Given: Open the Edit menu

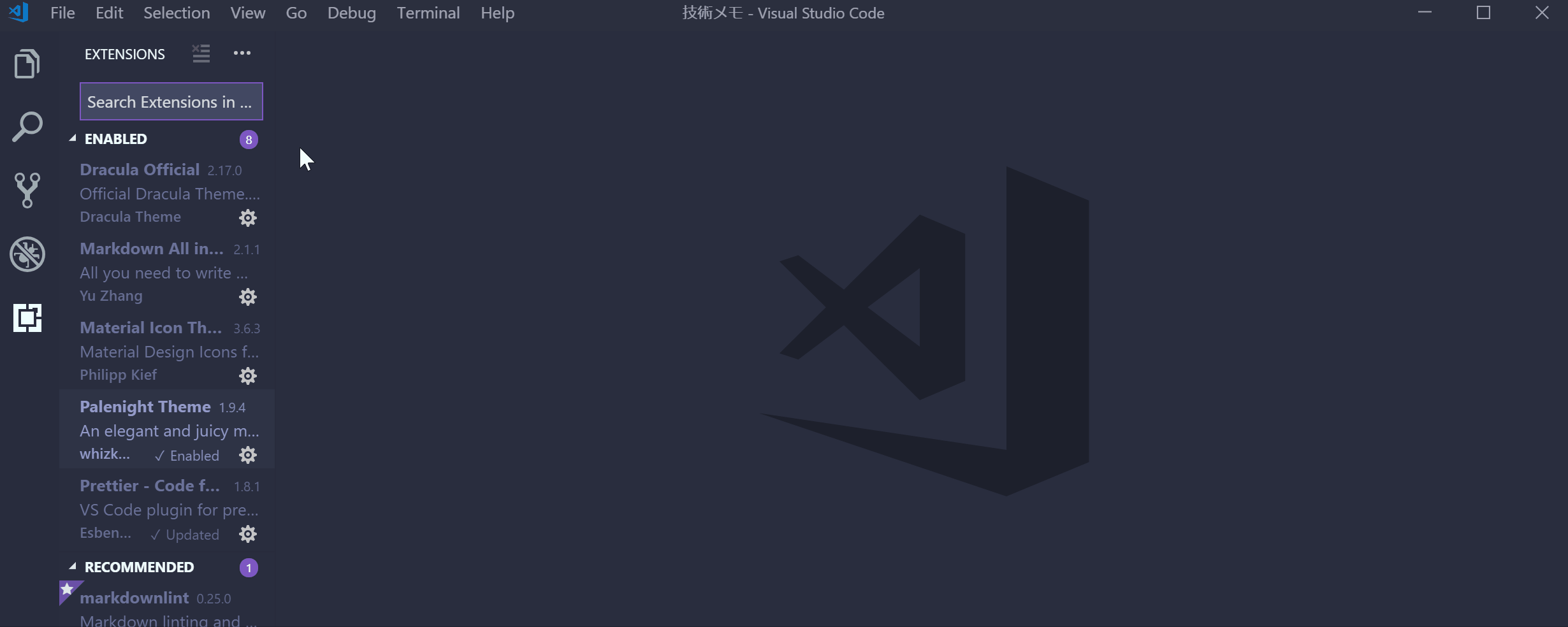Looking at the screenshot, I should tap(109, 13).
